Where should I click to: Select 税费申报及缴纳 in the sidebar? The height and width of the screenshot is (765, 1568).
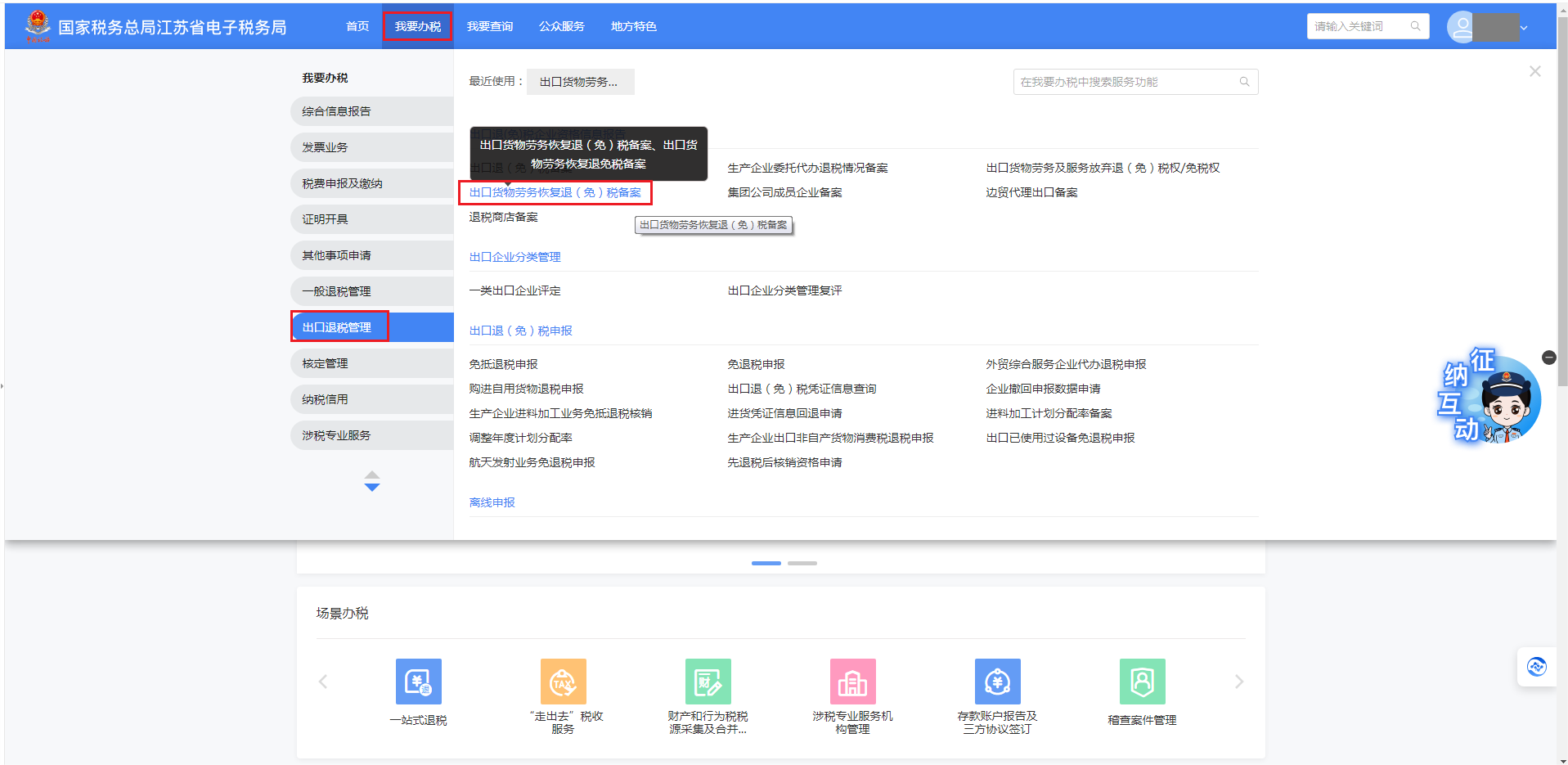(342, 183)
